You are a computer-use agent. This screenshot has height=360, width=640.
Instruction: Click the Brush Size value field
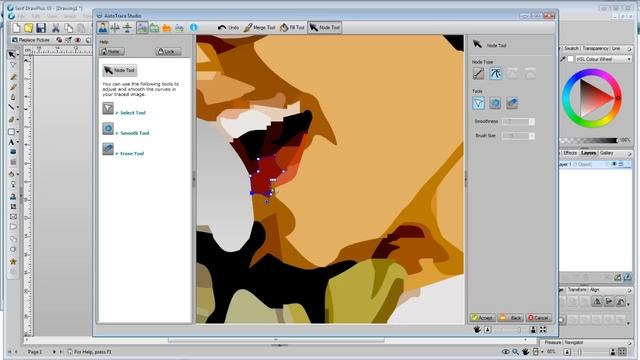click(x=515, y=136)
